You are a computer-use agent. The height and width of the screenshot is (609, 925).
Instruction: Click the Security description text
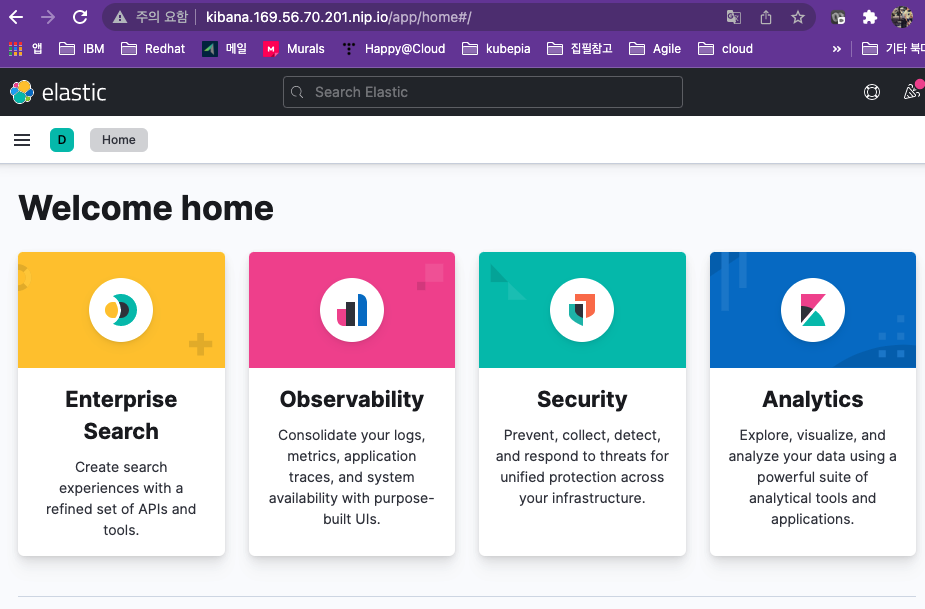point(582,466)
